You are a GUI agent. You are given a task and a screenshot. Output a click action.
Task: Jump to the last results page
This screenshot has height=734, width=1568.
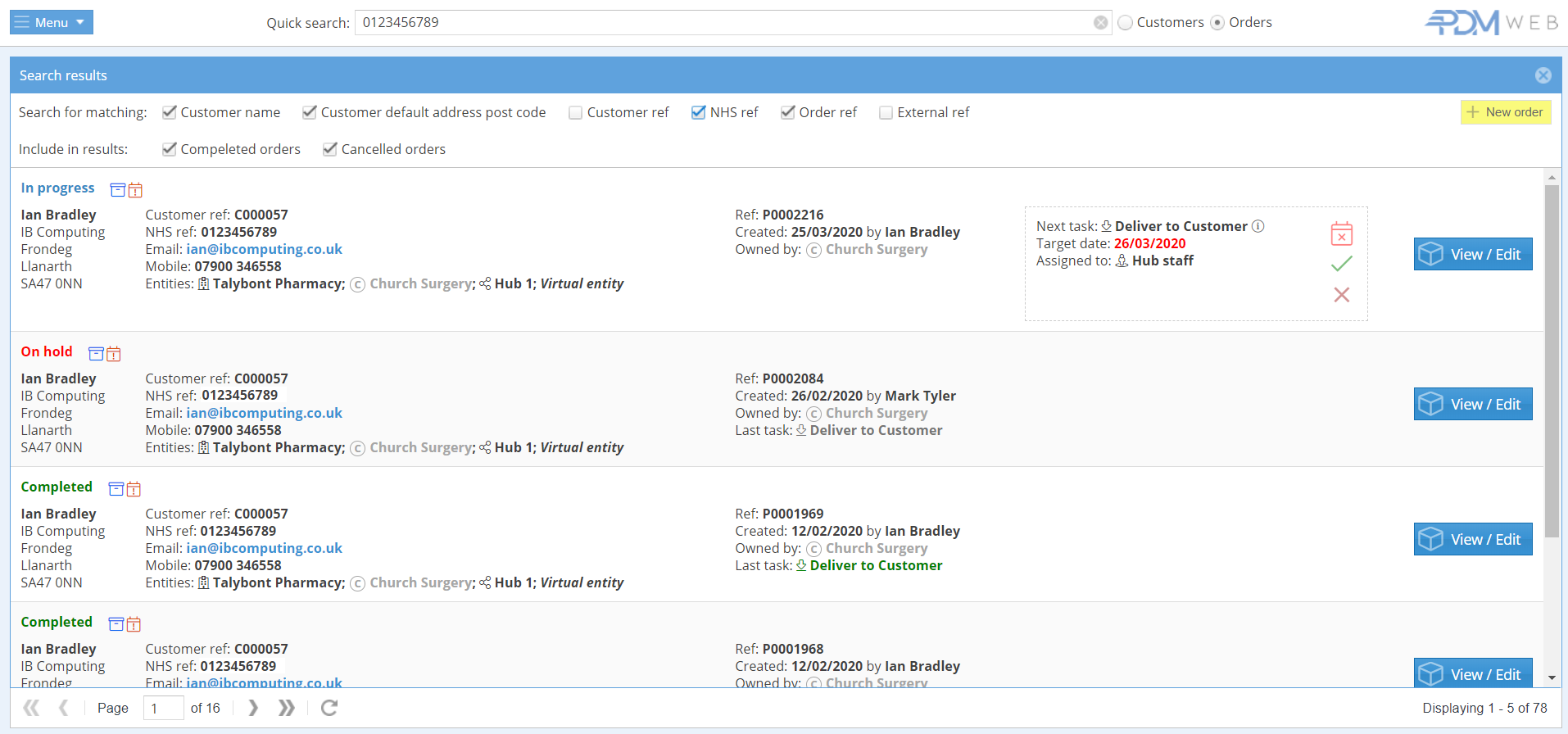[286, 708]
